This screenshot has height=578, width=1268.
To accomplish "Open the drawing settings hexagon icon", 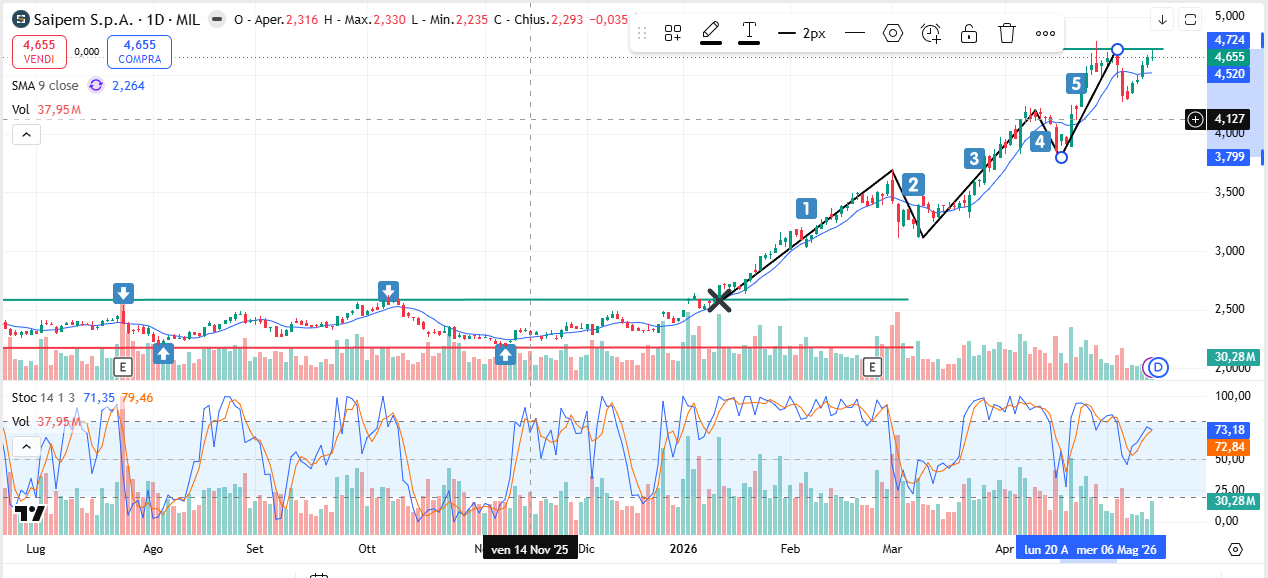I will point(893,33).
